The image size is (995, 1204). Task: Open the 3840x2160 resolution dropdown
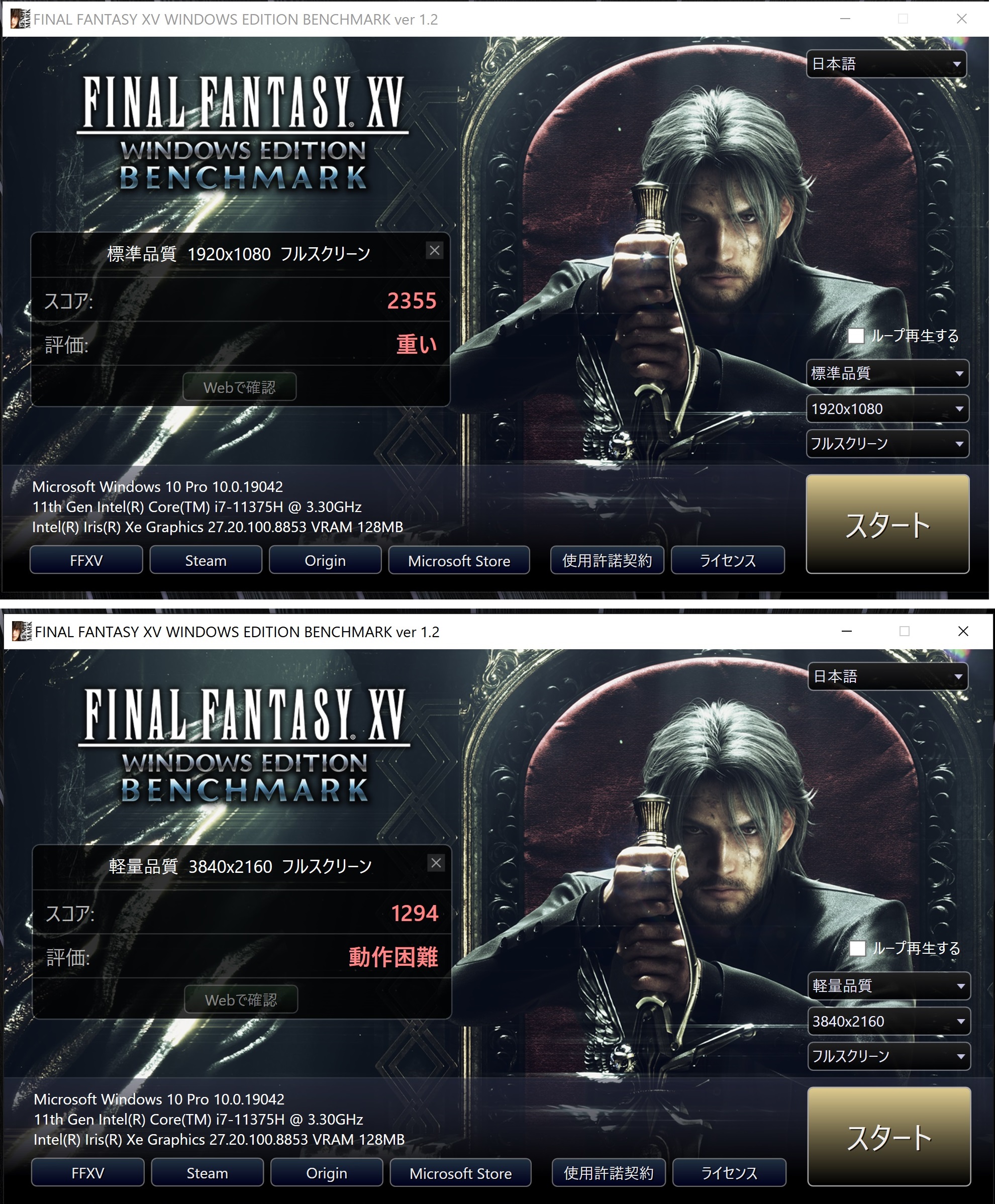pos(889,1021)
